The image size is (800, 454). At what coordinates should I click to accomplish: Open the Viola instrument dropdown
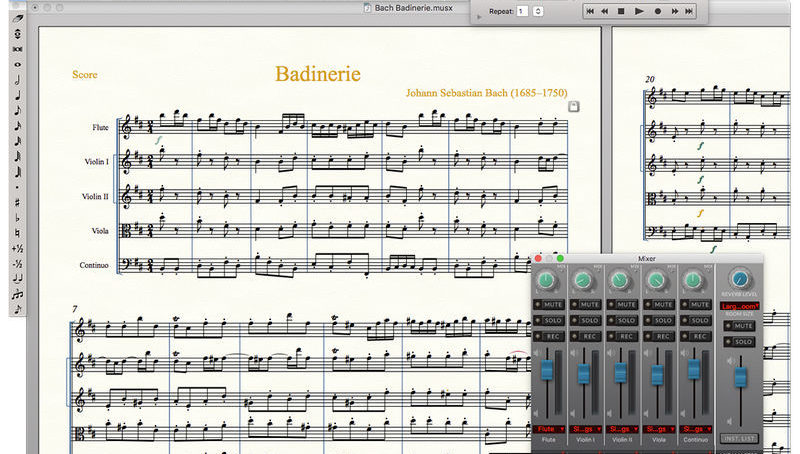659,429
